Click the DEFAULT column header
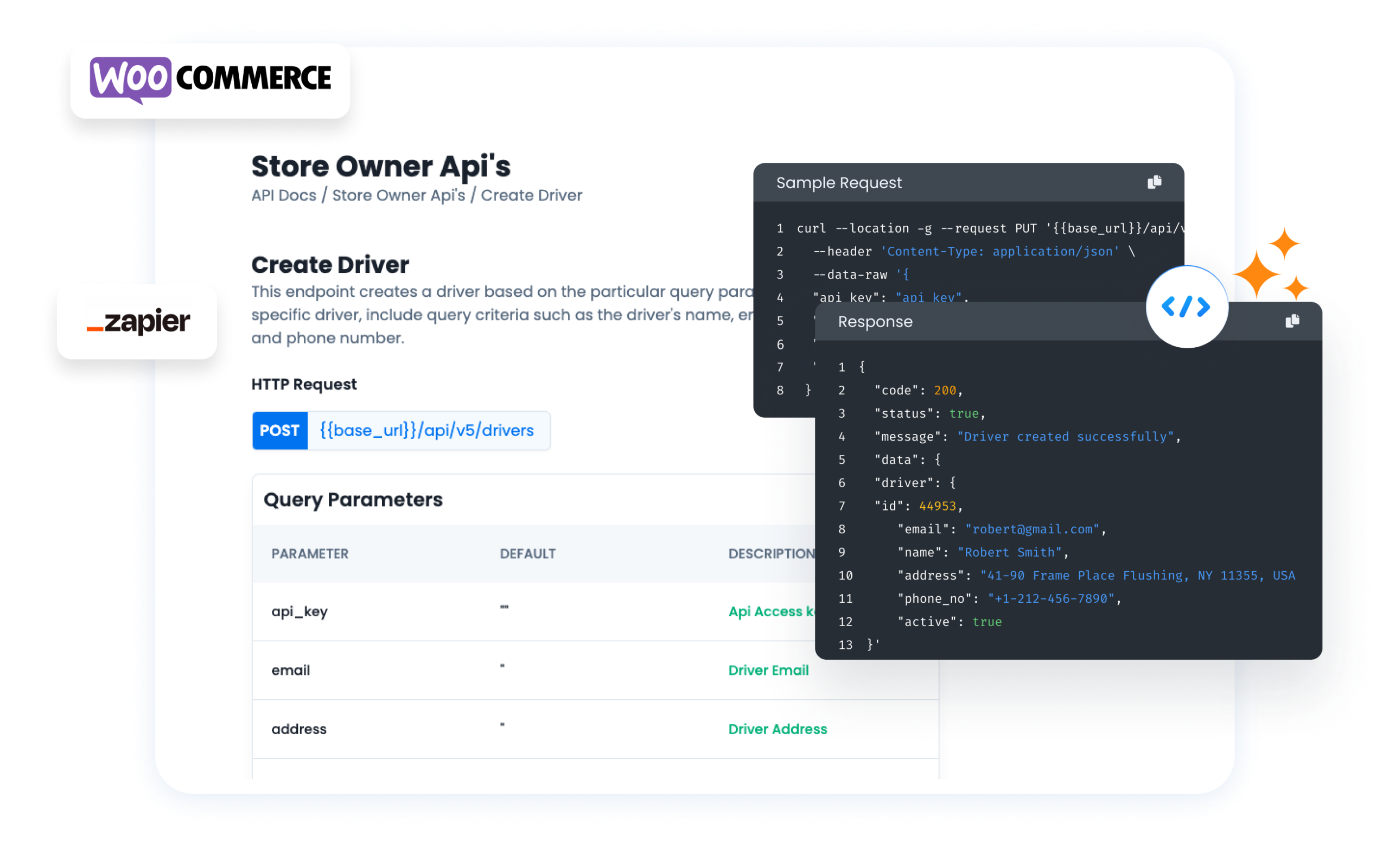The width and height of the screenshot is (1389, 868). [527, 553]
